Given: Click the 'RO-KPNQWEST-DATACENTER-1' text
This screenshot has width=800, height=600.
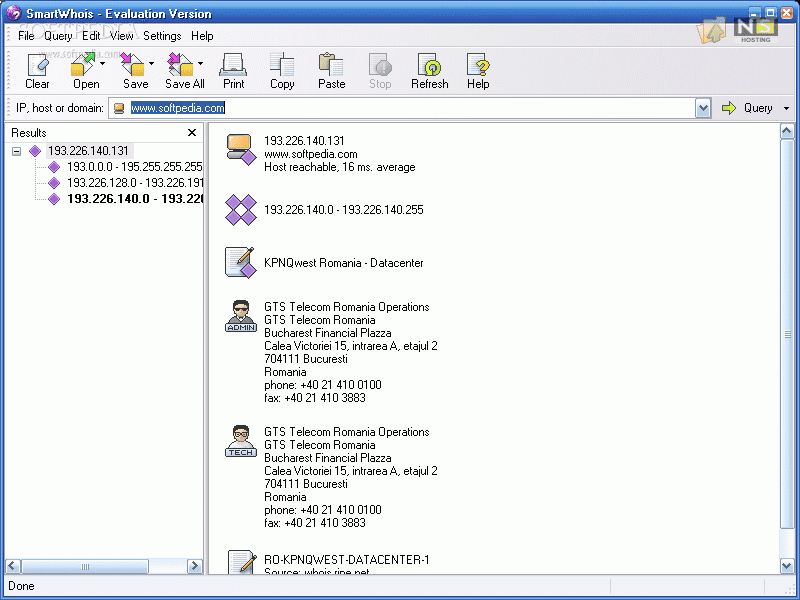Looking at the screenshot, I should (346, 560).
